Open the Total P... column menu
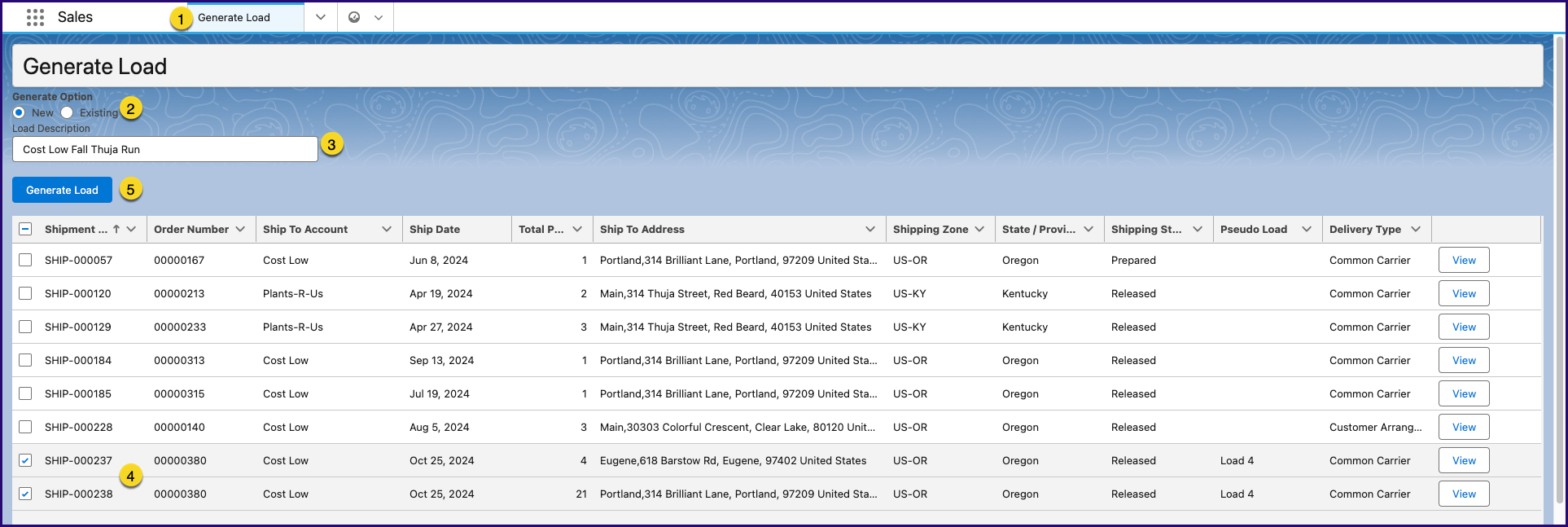The image size is (1568, 527). coord(577,230)
